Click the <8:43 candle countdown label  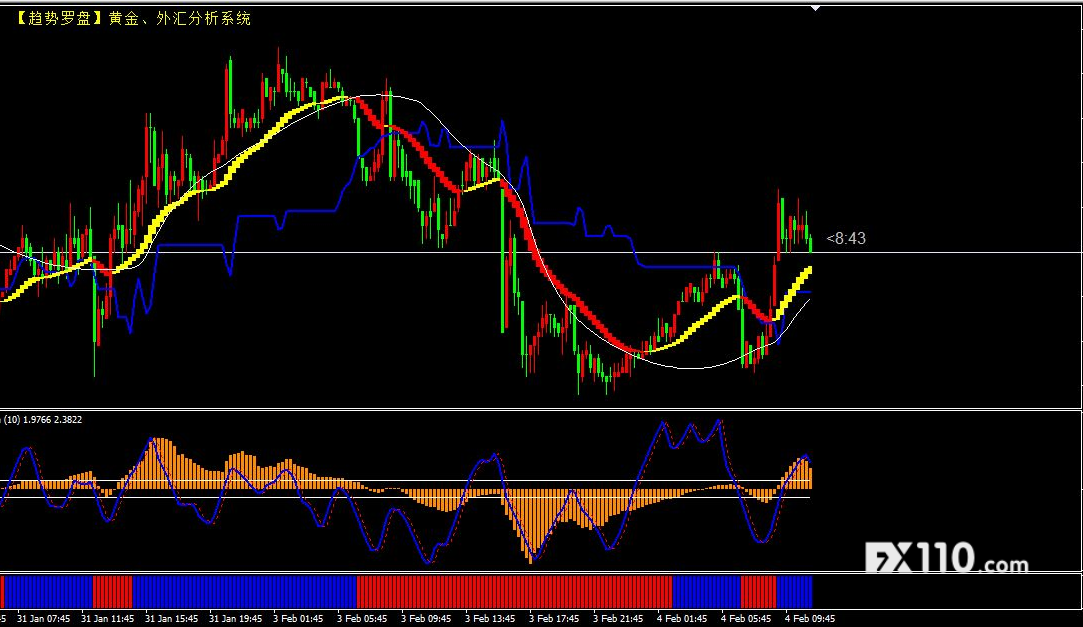click(x=846, y=239)
